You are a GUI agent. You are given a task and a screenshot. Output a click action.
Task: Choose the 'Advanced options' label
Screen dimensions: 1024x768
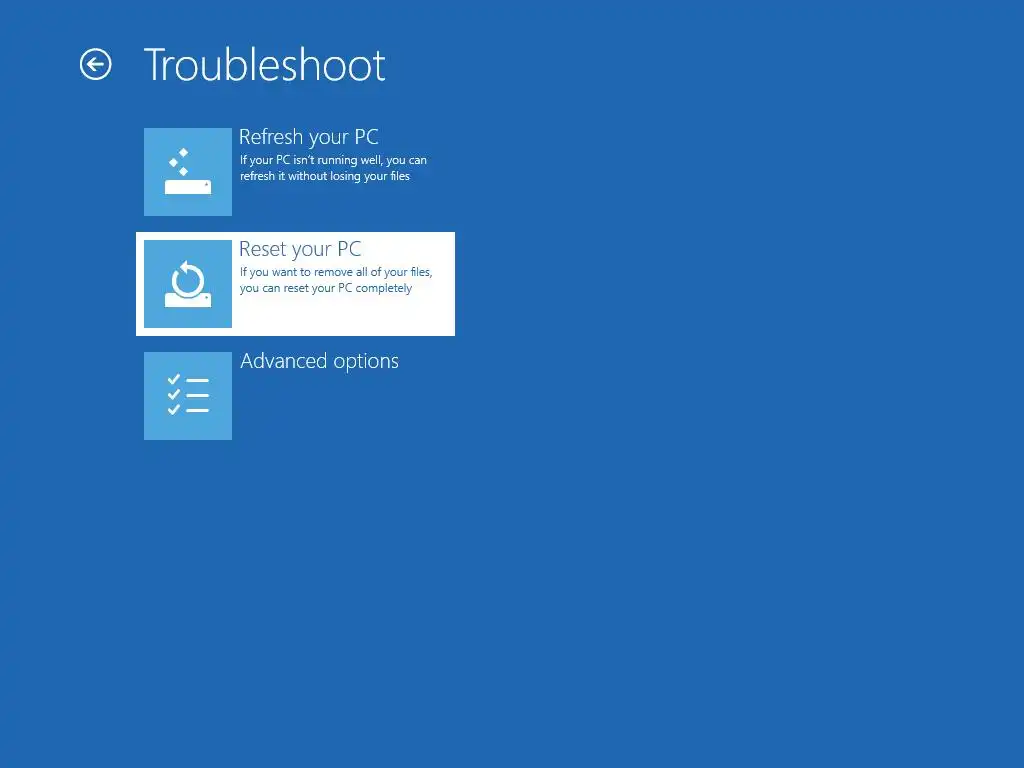coord(319,361)
